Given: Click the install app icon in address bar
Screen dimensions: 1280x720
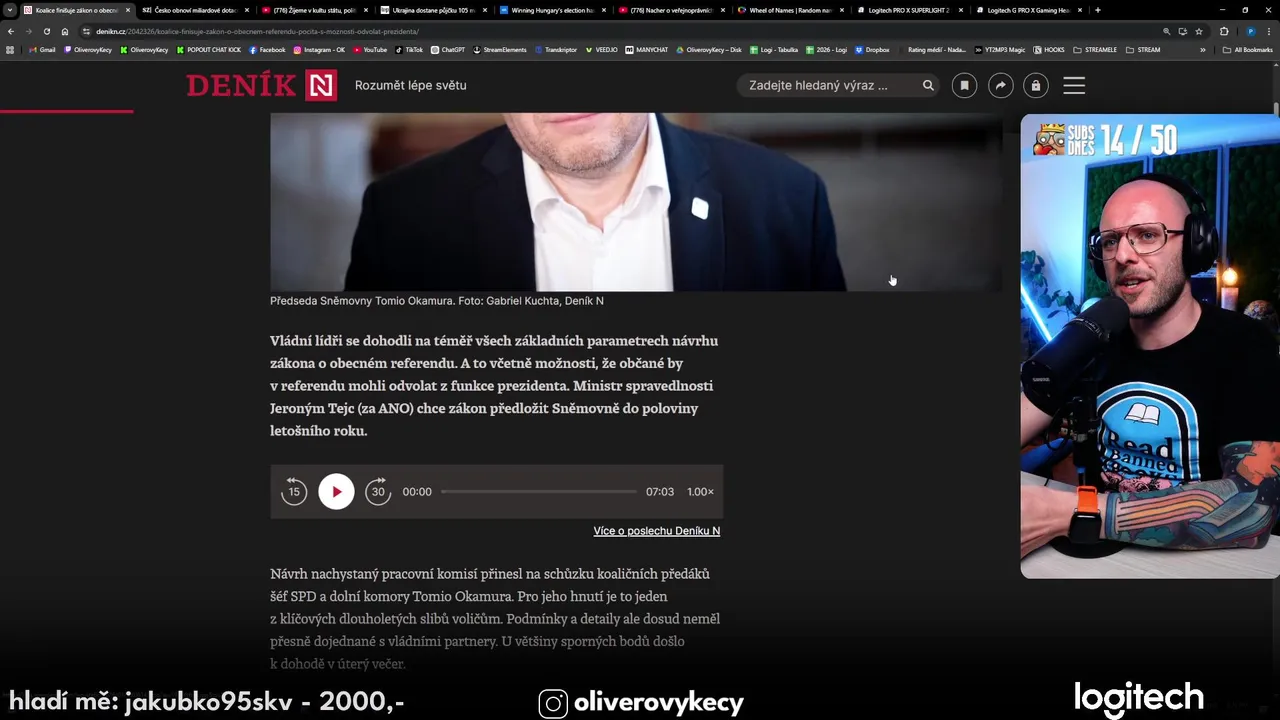Looking at the screenshot, I should (1183, 31).
